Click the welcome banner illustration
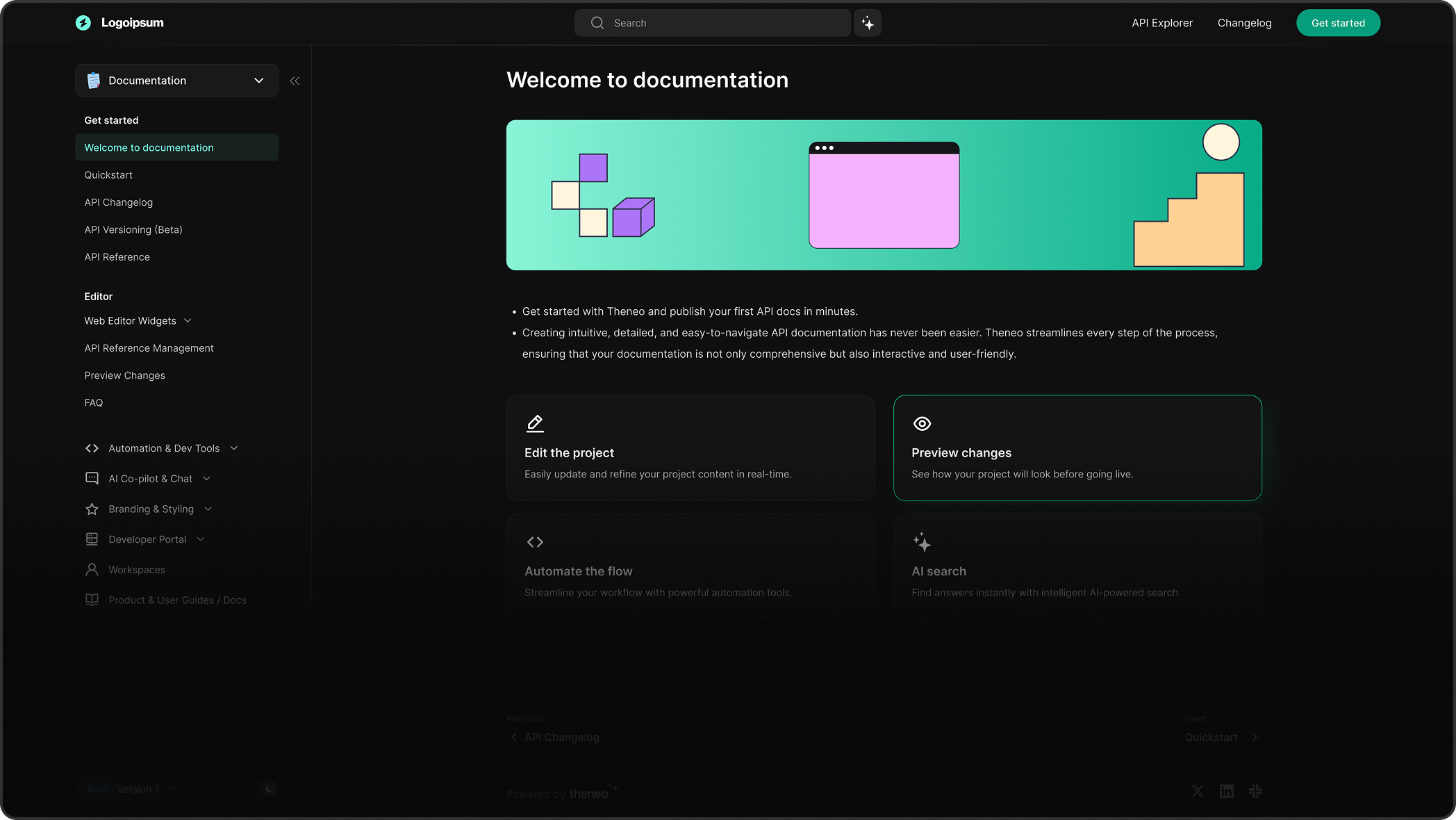 click(884, 195)
